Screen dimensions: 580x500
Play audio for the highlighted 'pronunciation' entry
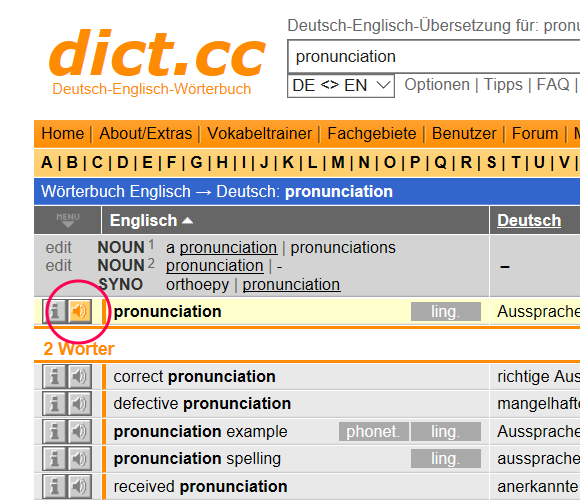pyautogui.click(x=80, y=311)
